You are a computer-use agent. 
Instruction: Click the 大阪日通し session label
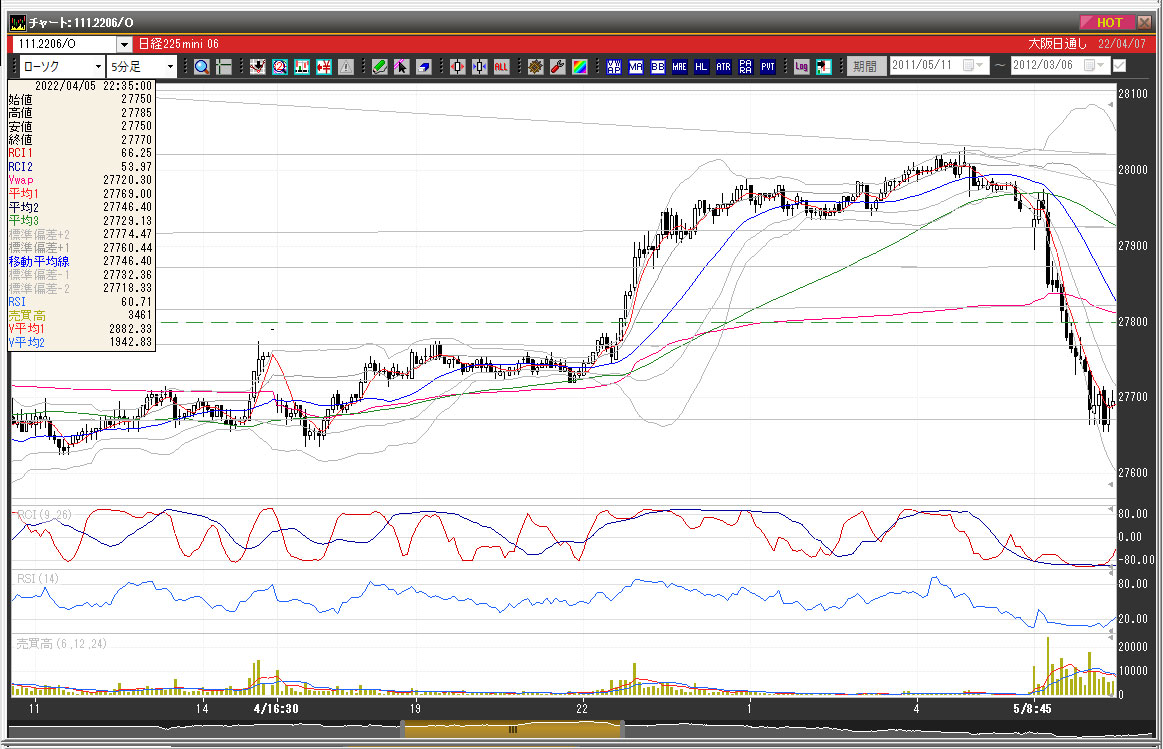(1057, 44)
